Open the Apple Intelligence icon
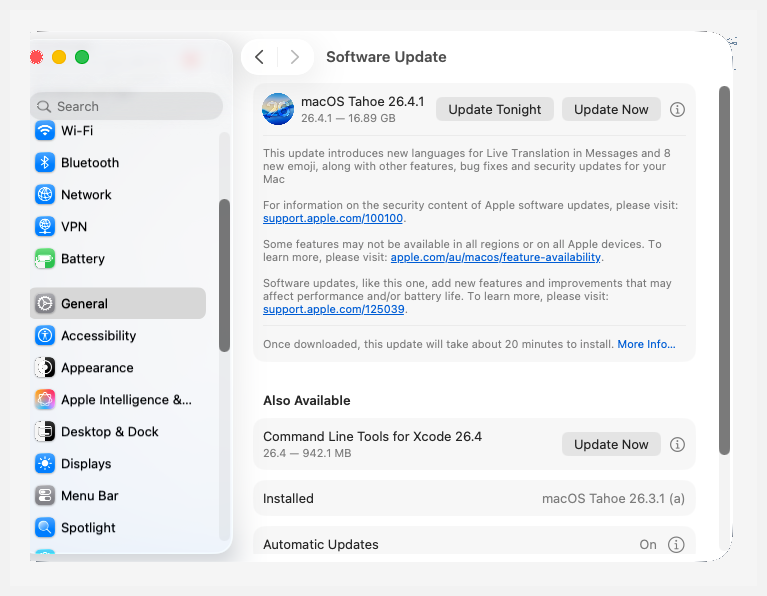This screenshot has width=767, height=596. tap(45, 400)
